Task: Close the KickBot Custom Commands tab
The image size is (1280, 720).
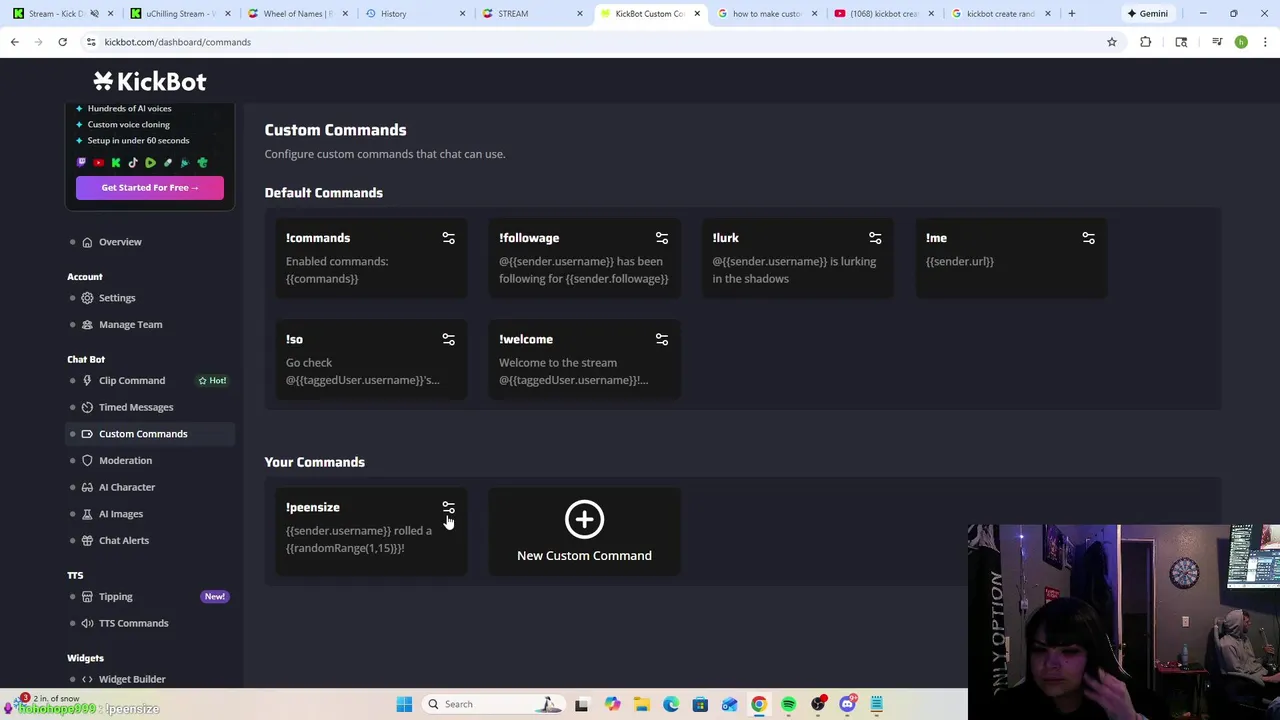Action: pos(697,14)
